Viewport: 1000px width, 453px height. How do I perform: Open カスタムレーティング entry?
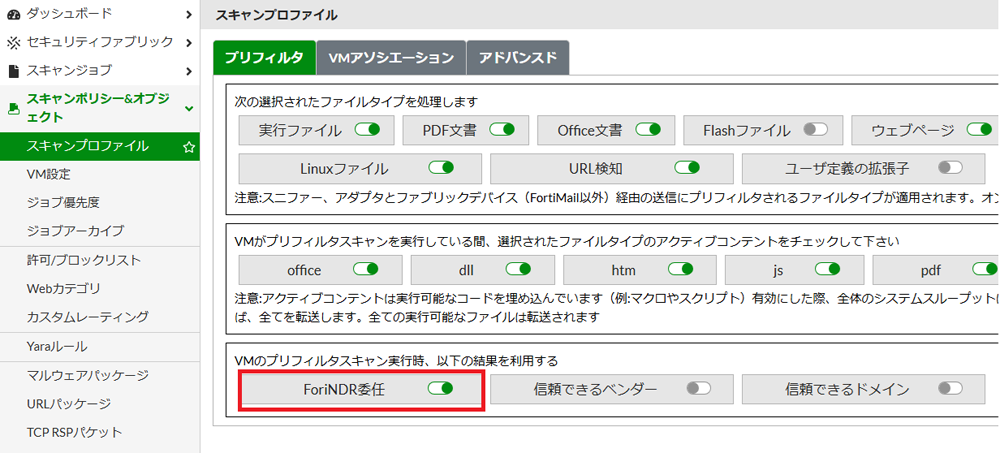pyautogui.click(x=100, y=316)
